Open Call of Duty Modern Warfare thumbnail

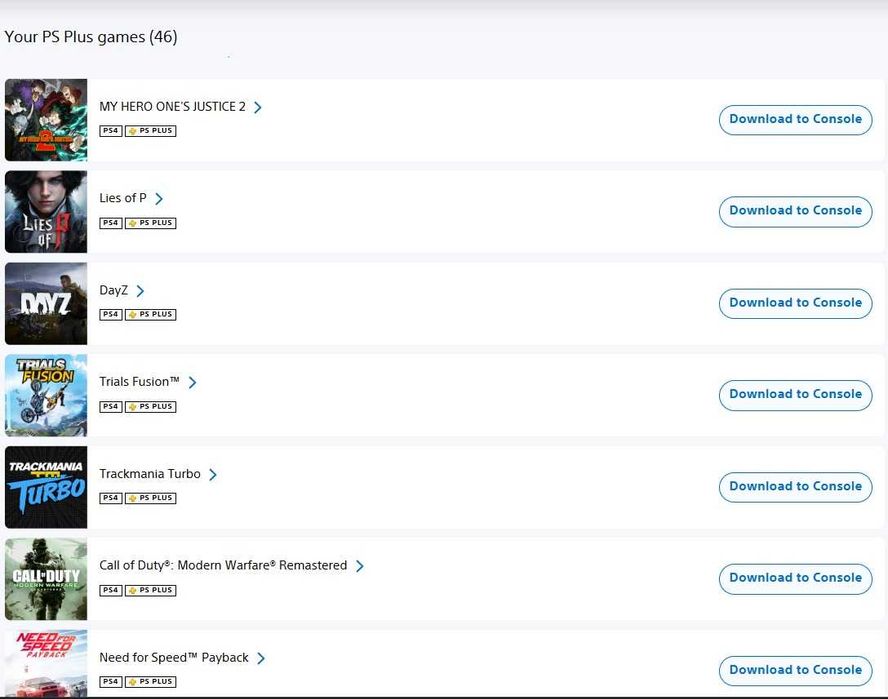point(46,579)
